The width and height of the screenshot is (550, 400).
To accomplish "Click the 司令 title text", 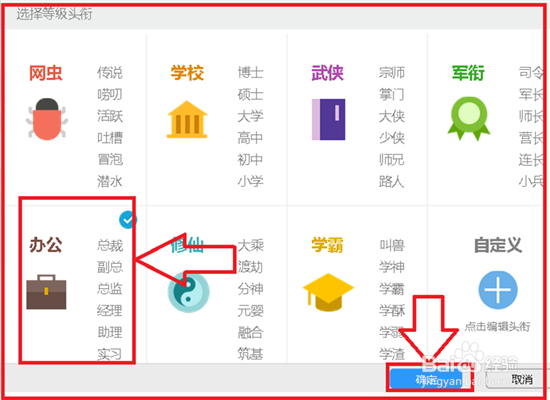I will coord(531,73).
